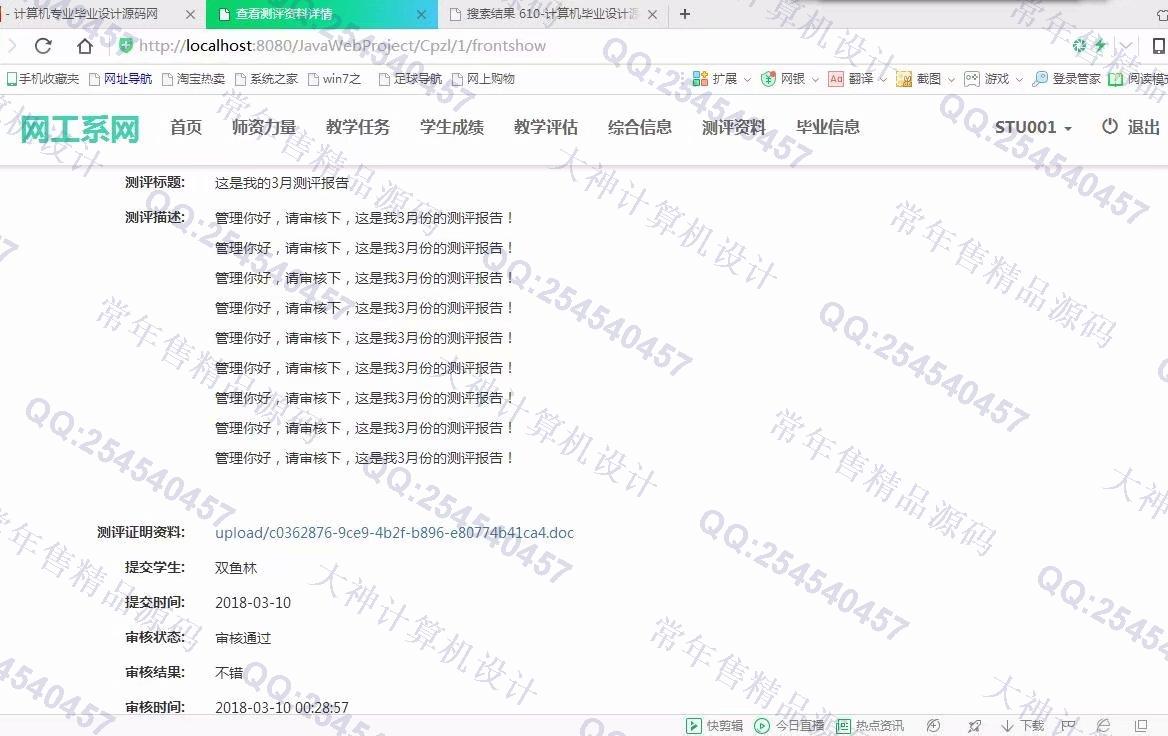
Task: Open the STU001 user dropdown
Action: (x=1033, y=127)
